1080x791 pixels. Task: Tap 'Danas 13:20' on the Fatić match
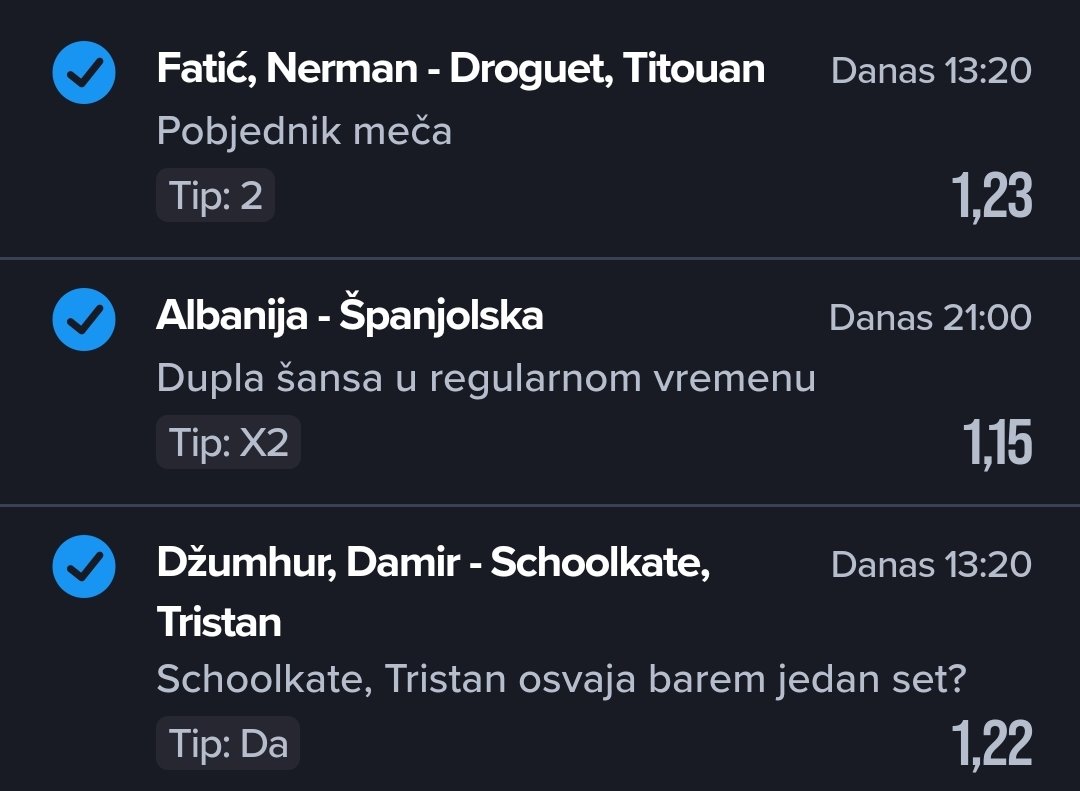coord(931,71)
